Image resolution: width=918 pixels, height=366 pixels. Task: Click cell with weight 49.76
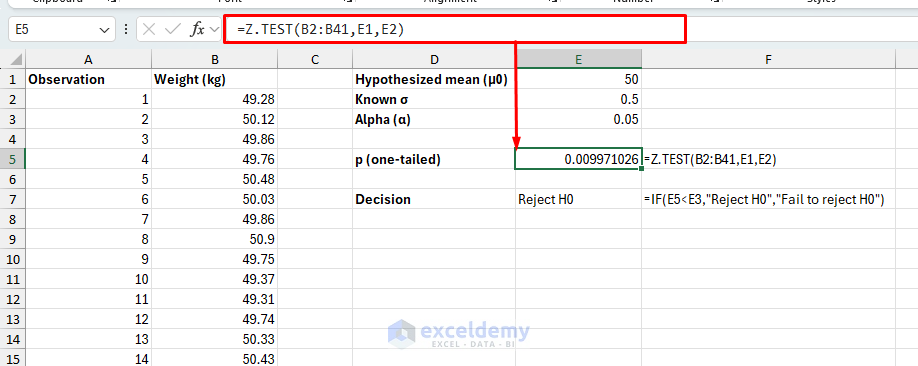215,159
